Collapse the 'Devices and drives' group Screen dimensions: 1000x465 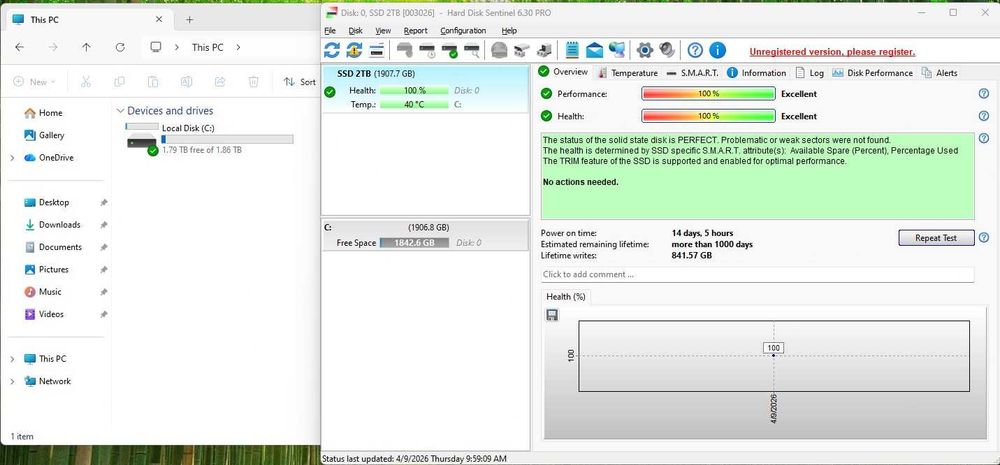point(120,111)
